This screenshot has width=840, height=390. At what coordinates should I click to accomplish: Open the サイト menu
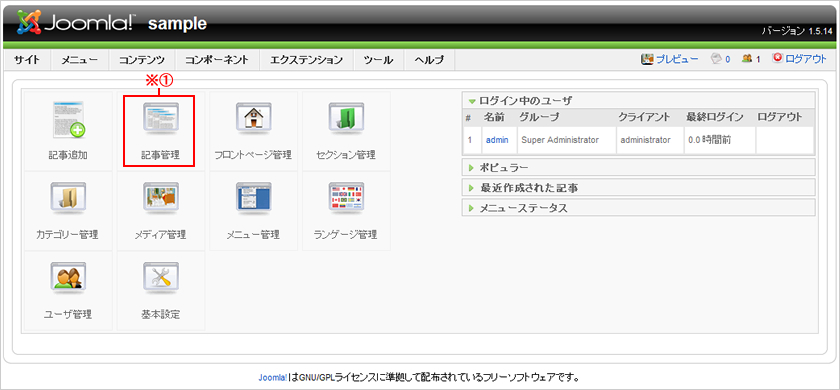[27, 60]
